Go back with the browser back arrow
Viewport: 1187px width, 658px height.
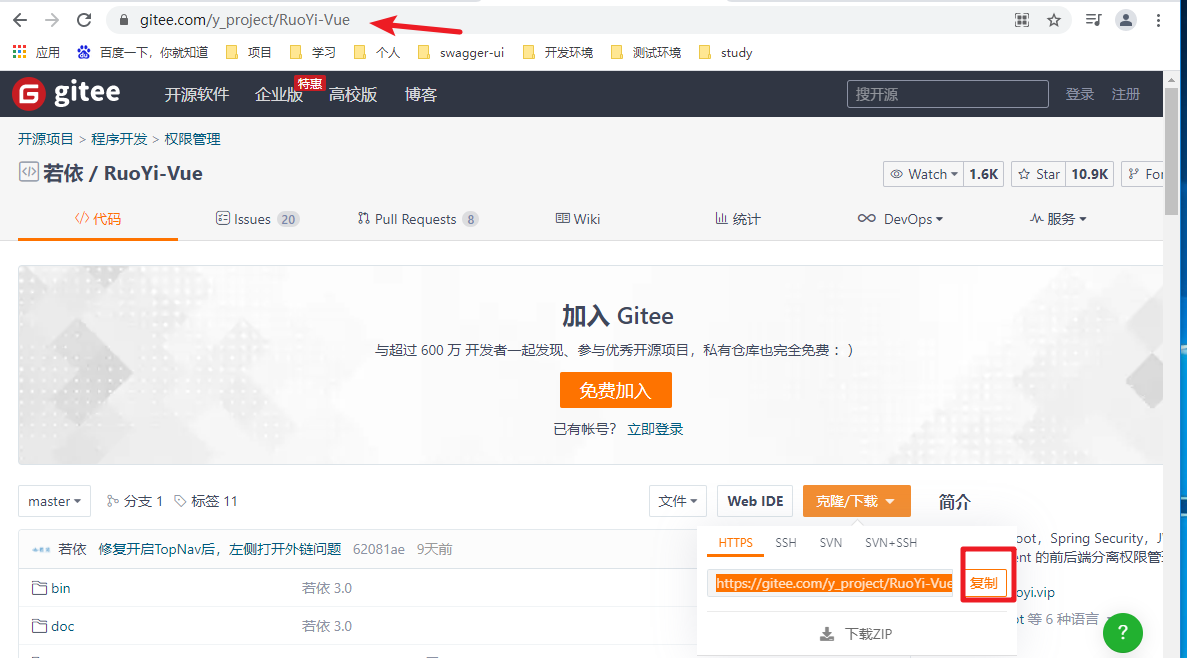click(x=20, y=20)
